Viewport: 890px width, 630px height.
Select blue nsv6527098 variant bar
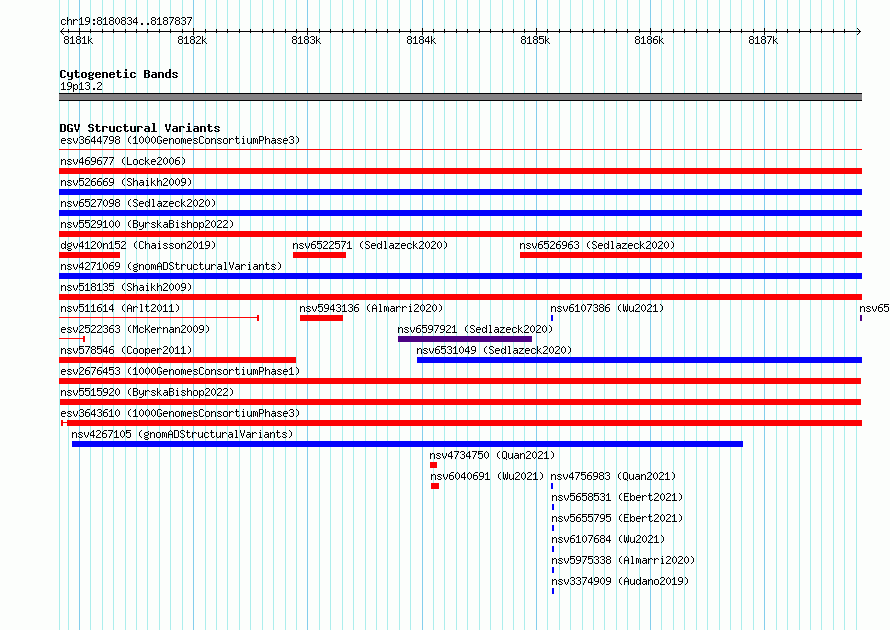460,213
